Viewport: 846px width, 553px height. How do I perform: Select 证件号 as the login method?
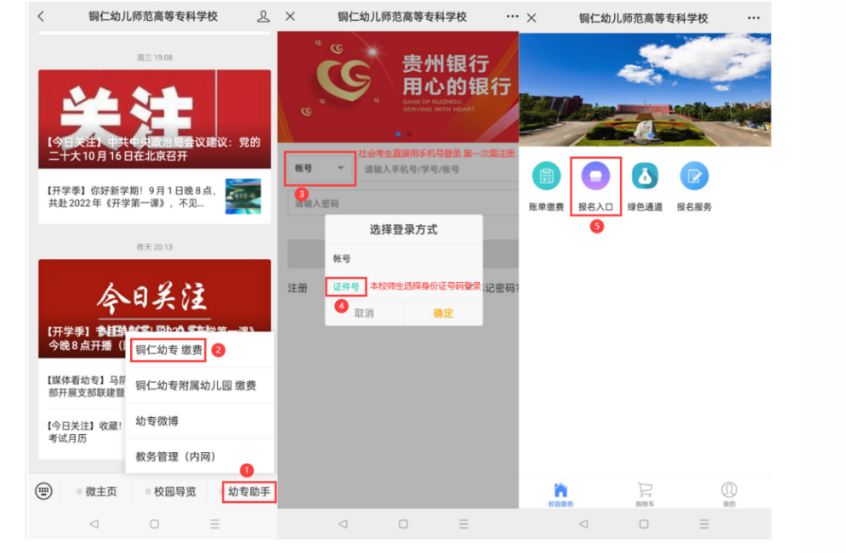point(346,286)
